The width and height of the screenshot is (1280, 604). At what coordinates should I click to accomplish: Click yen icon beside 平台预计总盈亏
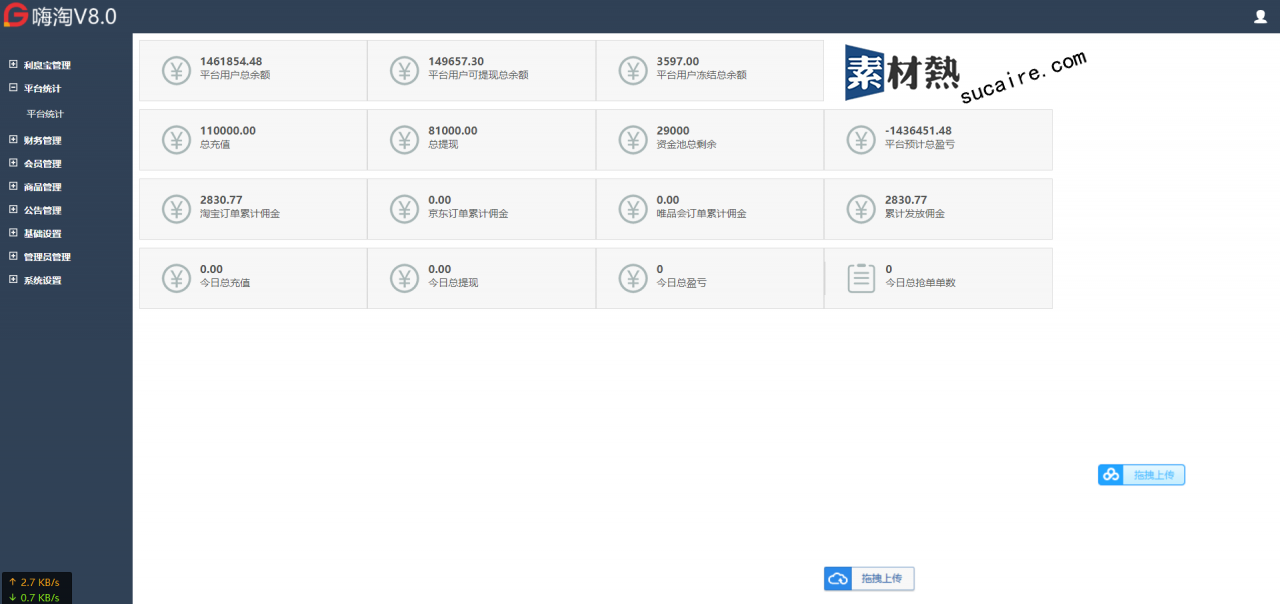861,140
